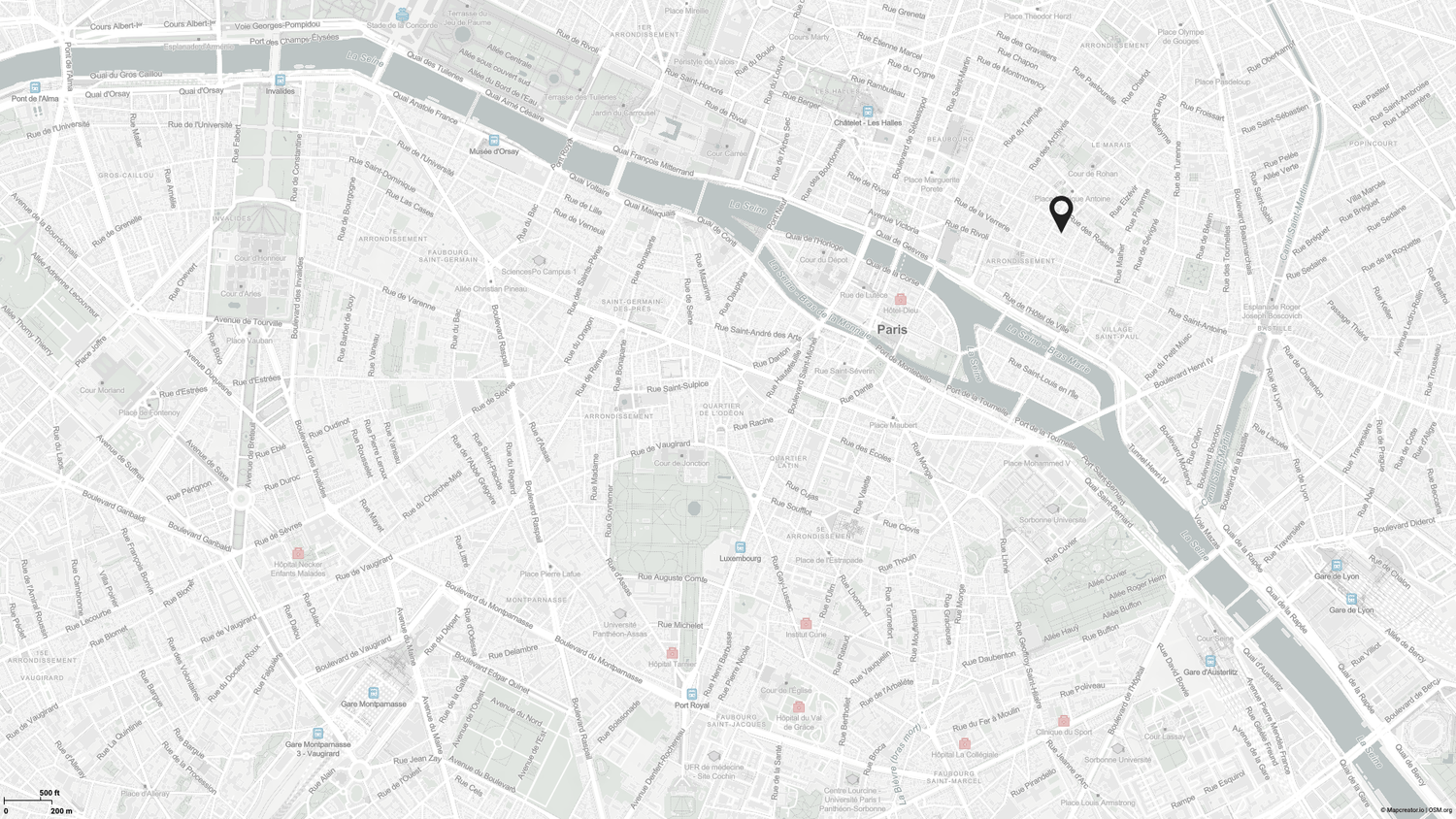Select the Gare d'Austerlitz station icon
The image size is (1456, 819).
(1210, 661)
